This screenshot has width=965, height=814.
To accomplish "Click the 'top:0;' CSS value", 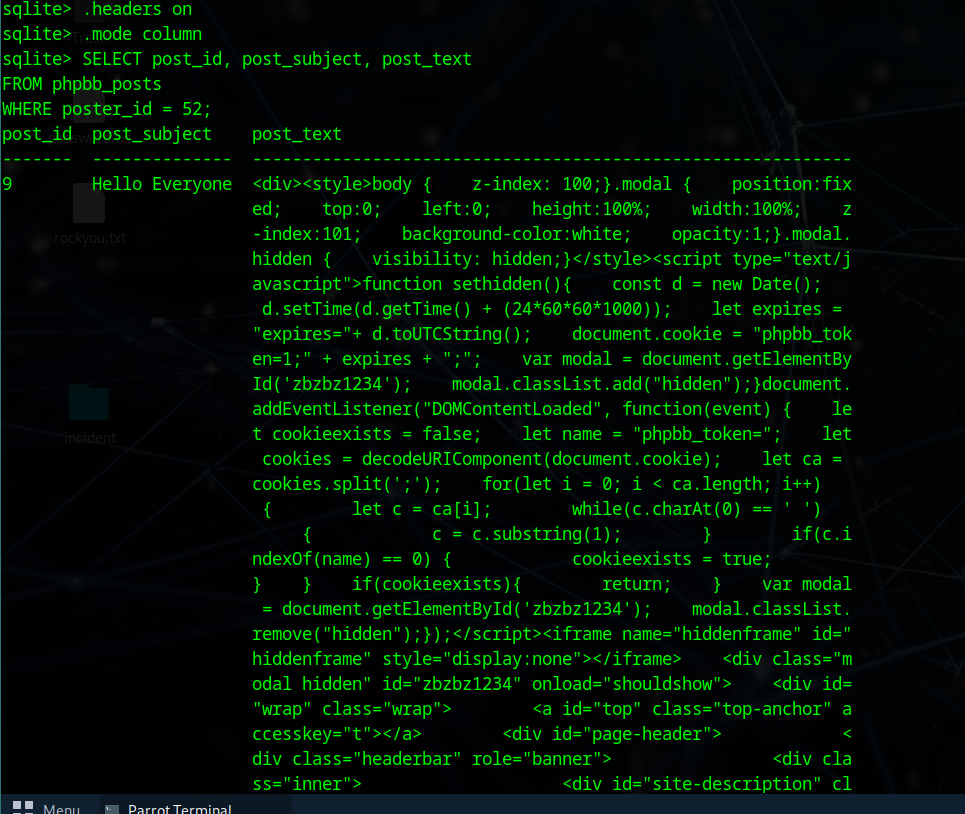I will click(x=352, y=209).
